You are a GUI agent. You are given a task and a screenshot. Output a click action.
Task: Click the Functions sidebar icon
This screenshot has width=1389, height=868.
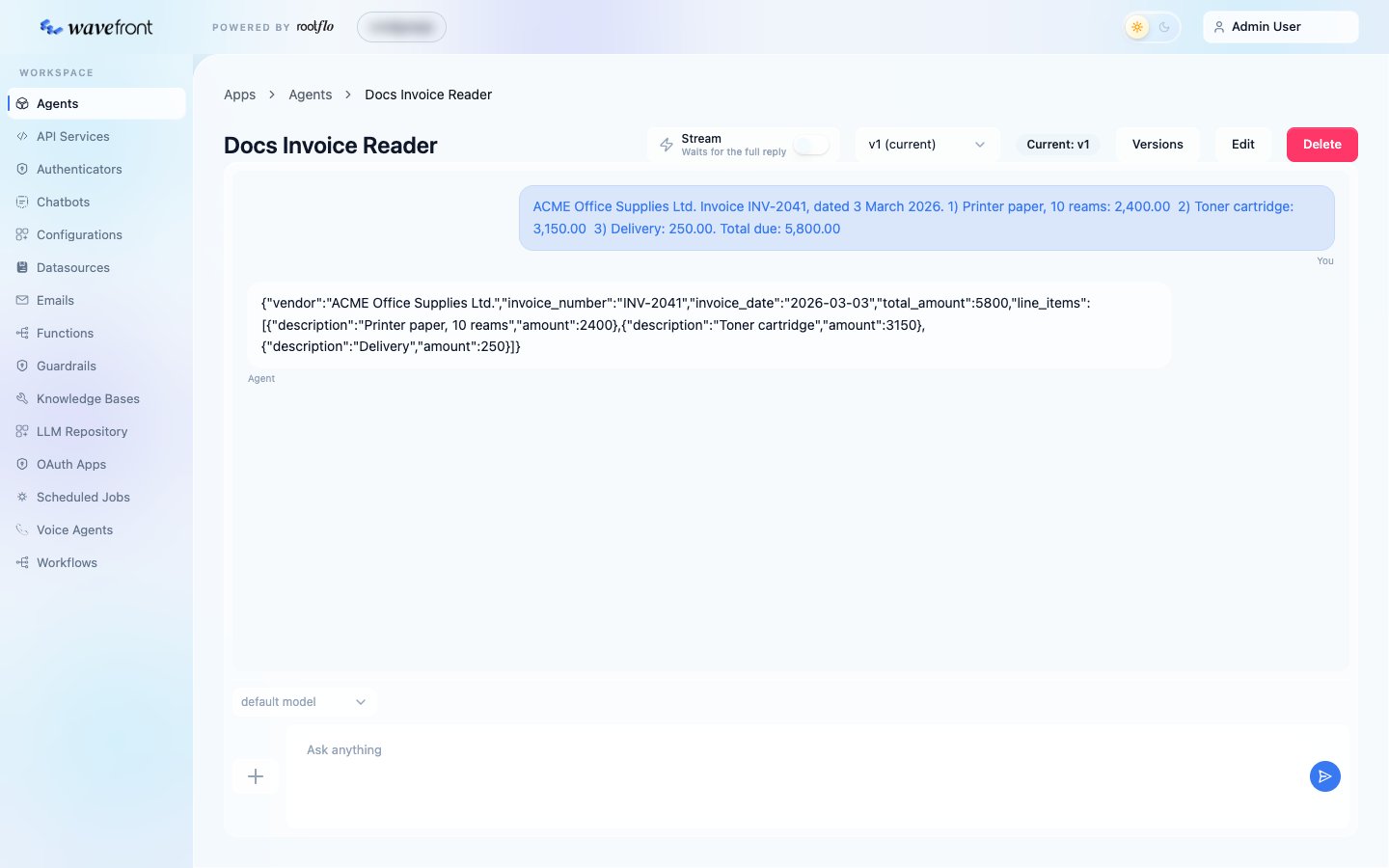[x=22, y=333]
